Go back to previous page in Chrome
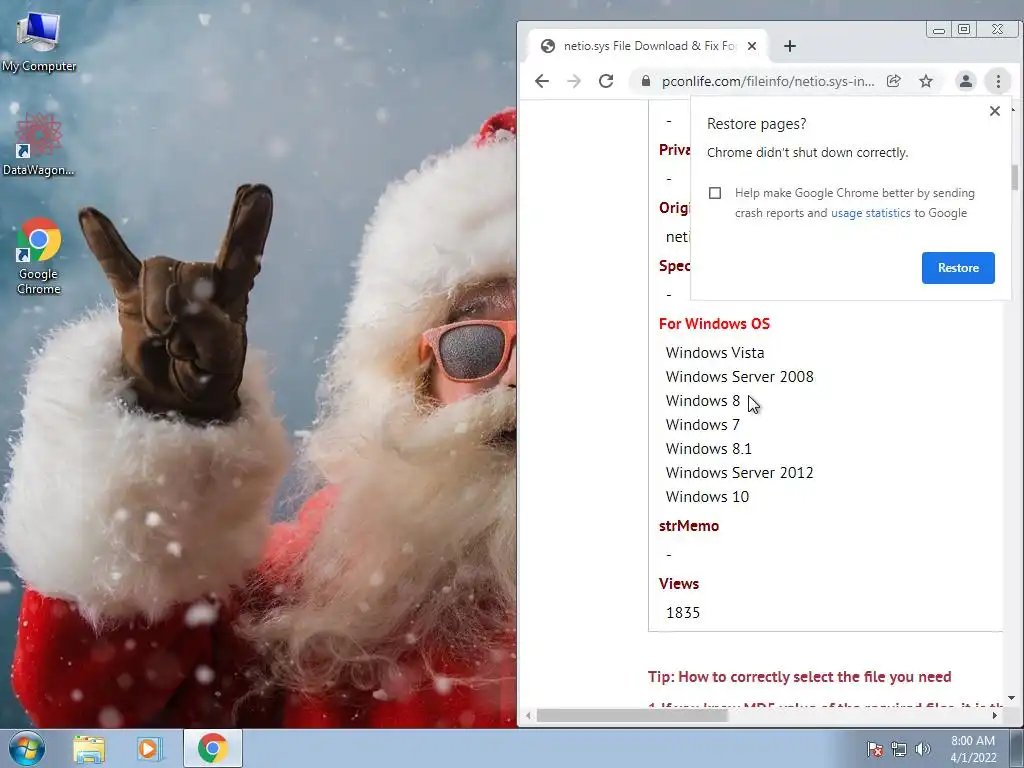Image resolution: width=1024 pixels, height=768 pixels. [542, 81]
